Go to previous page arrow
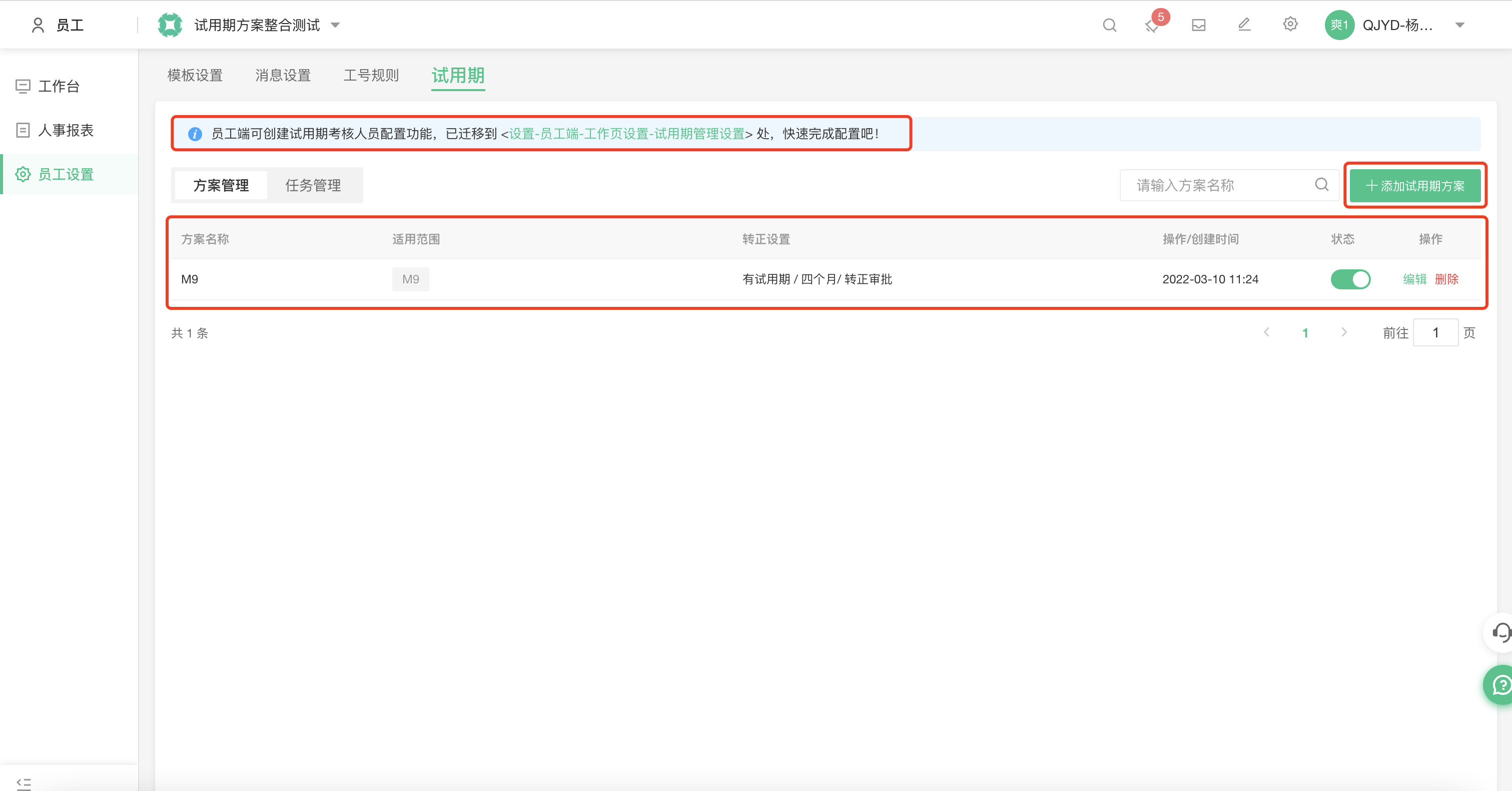This screenshot has width=1512, height=791. coord(1267,332)
